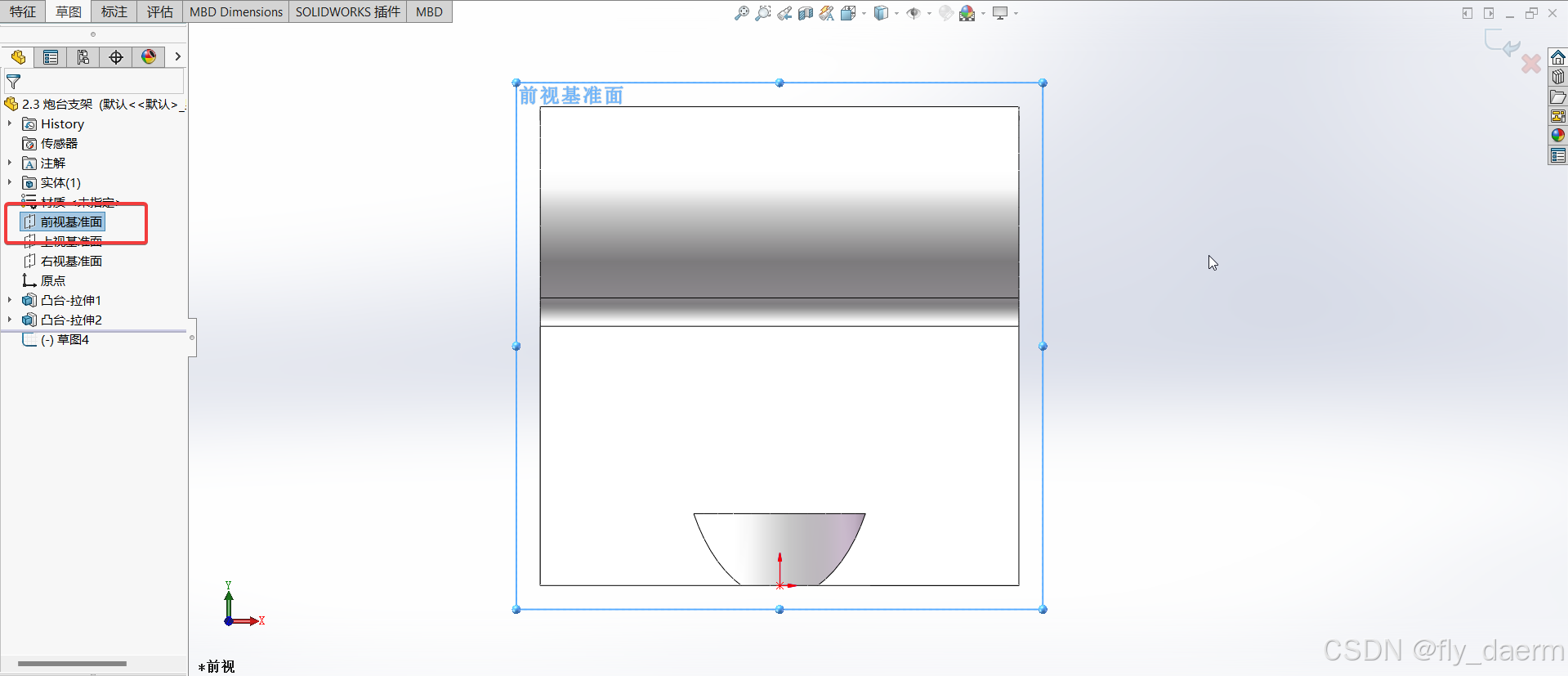Select the 注解 tree item
1568x676 pixels.
pos(43,163)
